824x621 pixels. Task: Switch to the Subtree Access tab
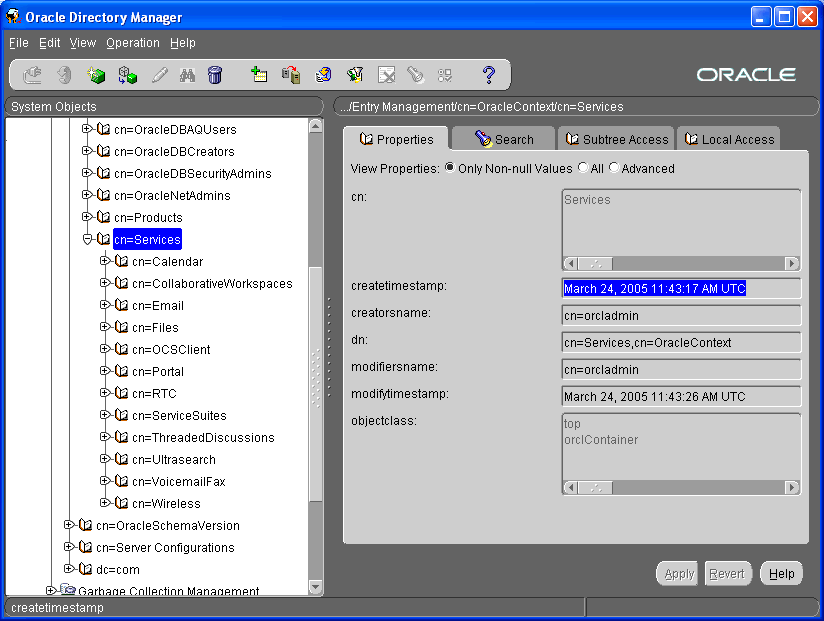pos(616,139)
